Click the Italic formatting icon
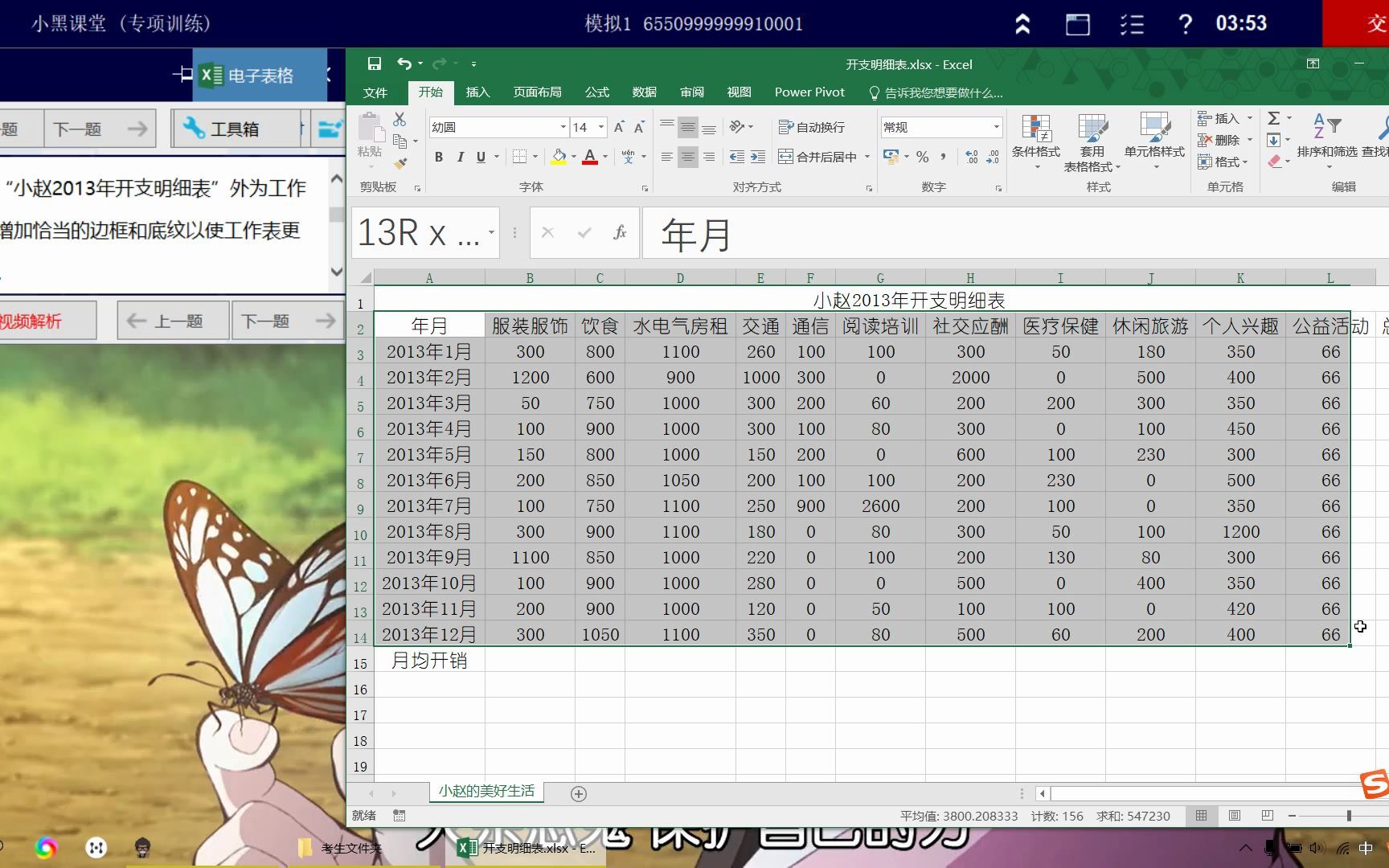Viewport: 1389px width, 868px height. (x=460, y=157)
